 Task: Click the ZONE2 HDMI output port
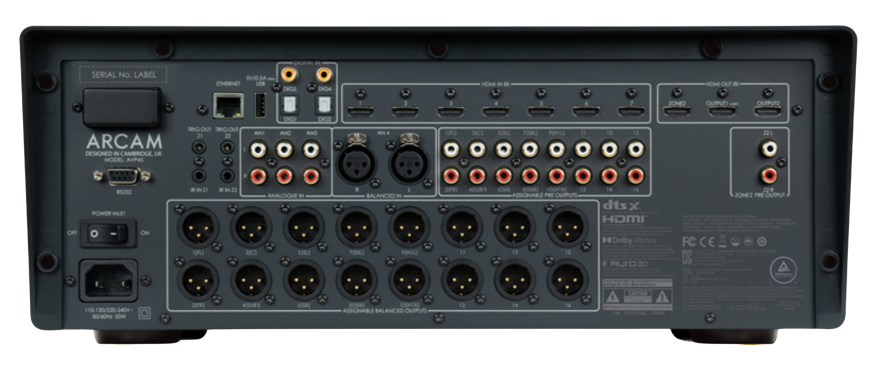click(x=677, y=111)
